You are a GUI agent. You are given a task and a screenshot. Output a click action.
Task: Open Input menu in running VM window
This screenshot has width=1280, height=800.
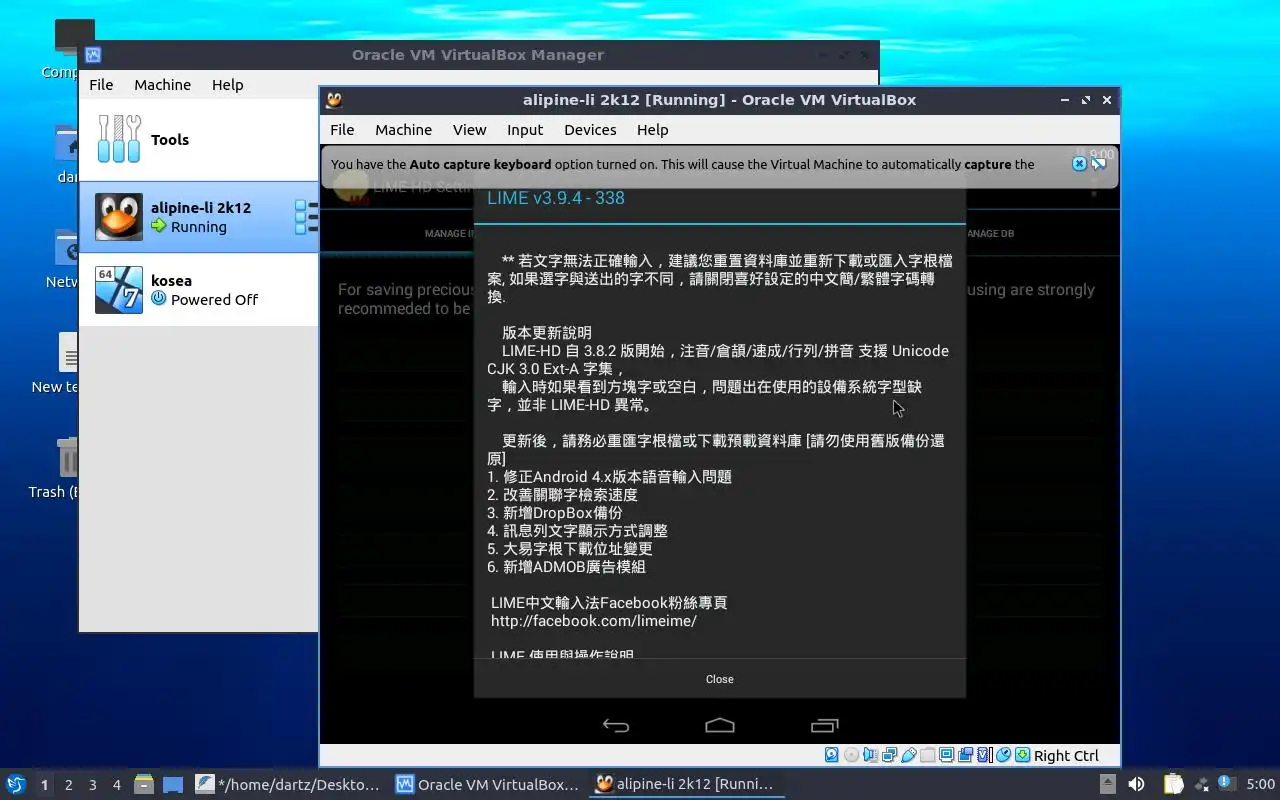tap(525, 130)
